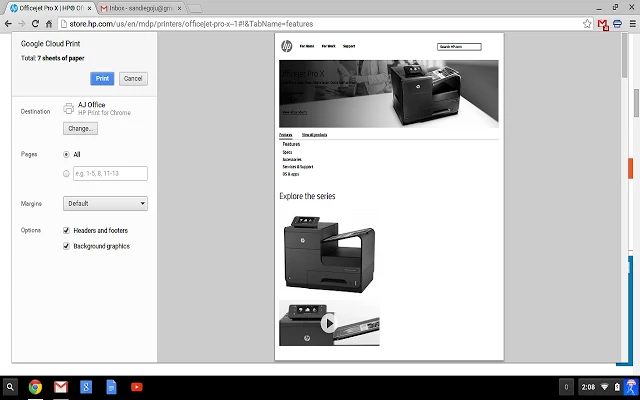Viewport: 640px width, 400px height.
Task: Open the launcher search icon on shelf
Action: 11,387
